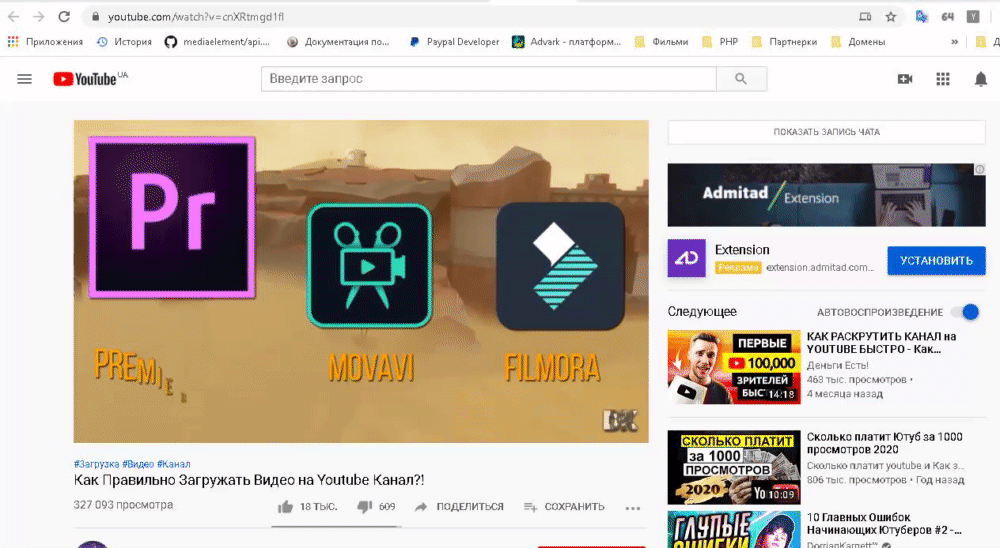Viewport: 1000px width, 548px height.
Task: Click channel name Деньги Есть!
Action: click(837, 365)
